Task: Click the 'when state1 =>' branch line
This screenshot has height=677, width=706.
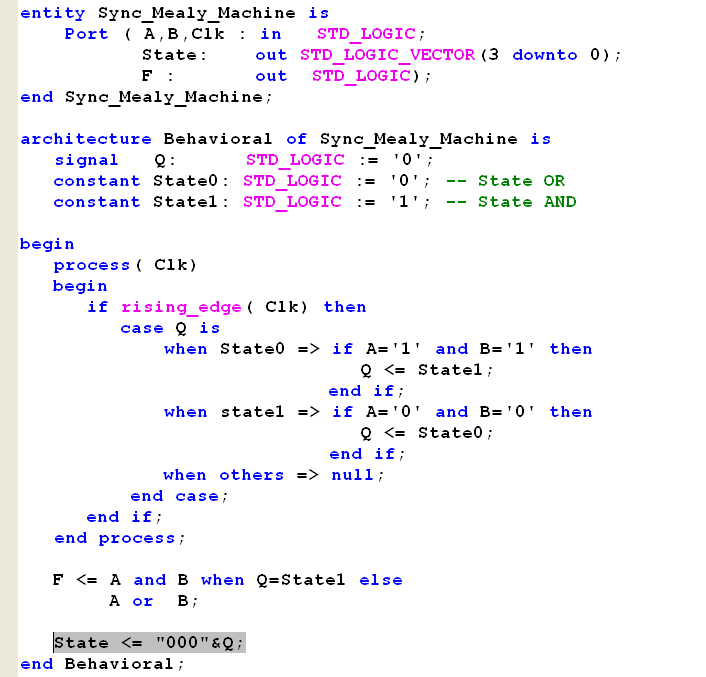Action: pyautogui.click(x=378, y=412)
